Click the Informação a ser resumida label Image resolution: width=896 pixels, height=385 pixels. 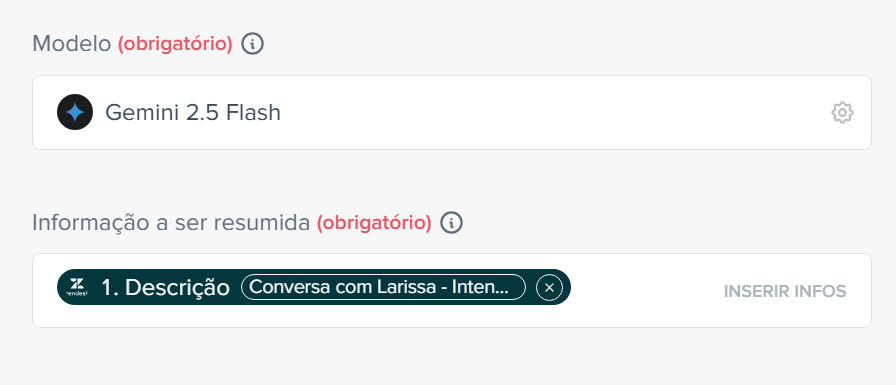[x=171, y=223]
